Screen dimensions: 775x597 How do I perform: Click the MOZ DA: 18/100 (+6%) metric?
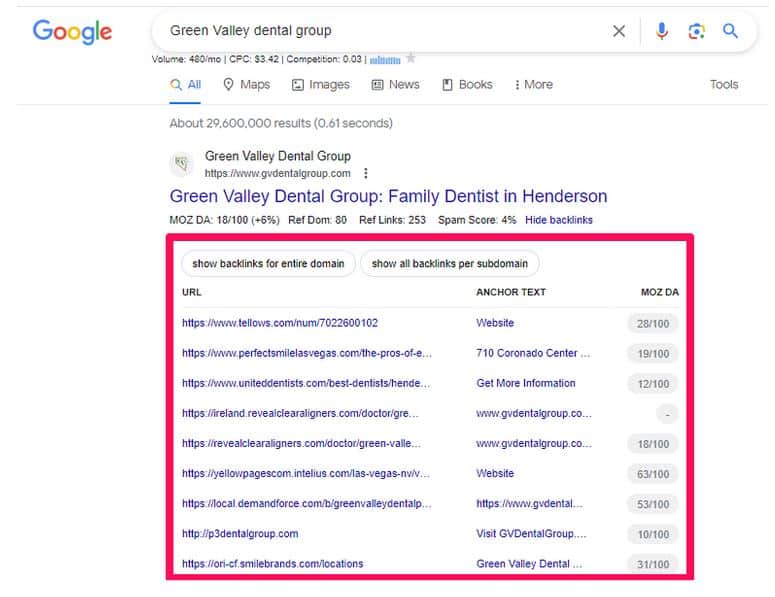[x=224, y=220]
